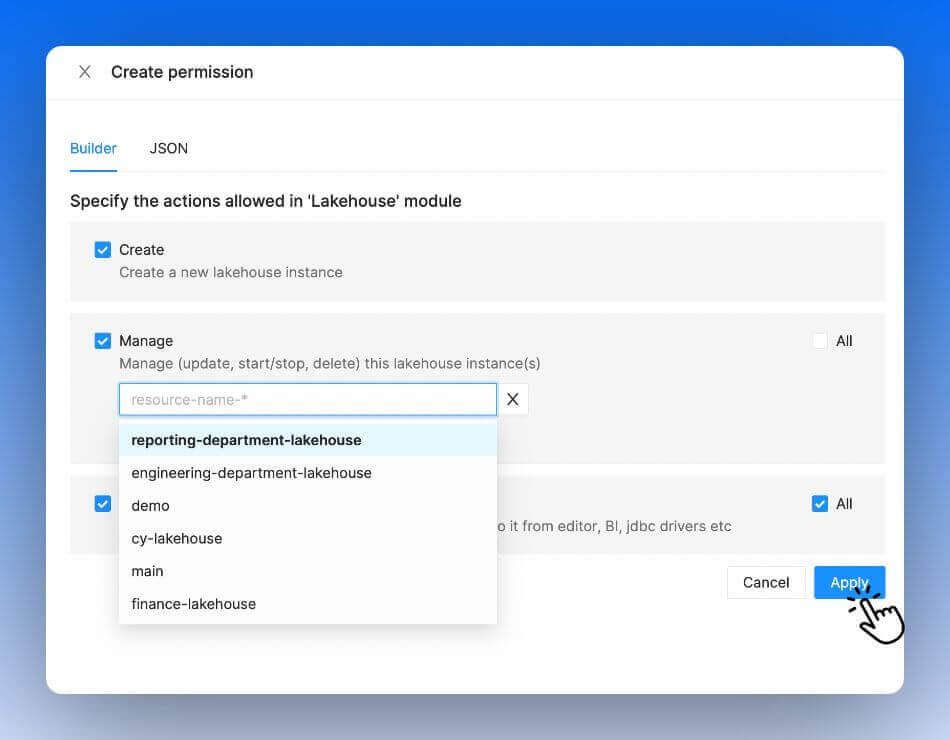Click the 'Specify the actions allowed' heading

click(265, 201)
